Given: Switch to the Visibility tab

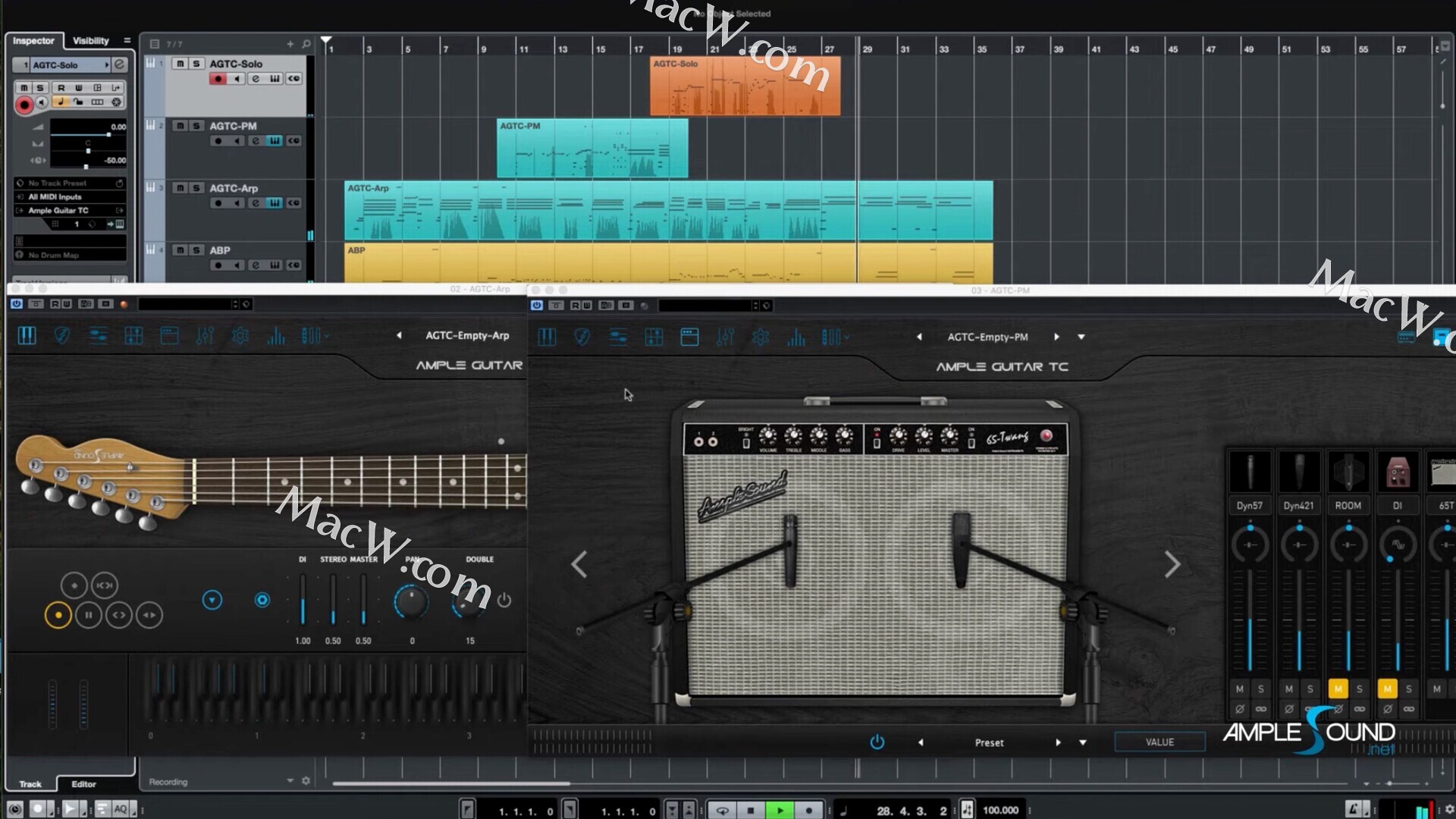Looking at the screenshot, I should coord(91,41).
